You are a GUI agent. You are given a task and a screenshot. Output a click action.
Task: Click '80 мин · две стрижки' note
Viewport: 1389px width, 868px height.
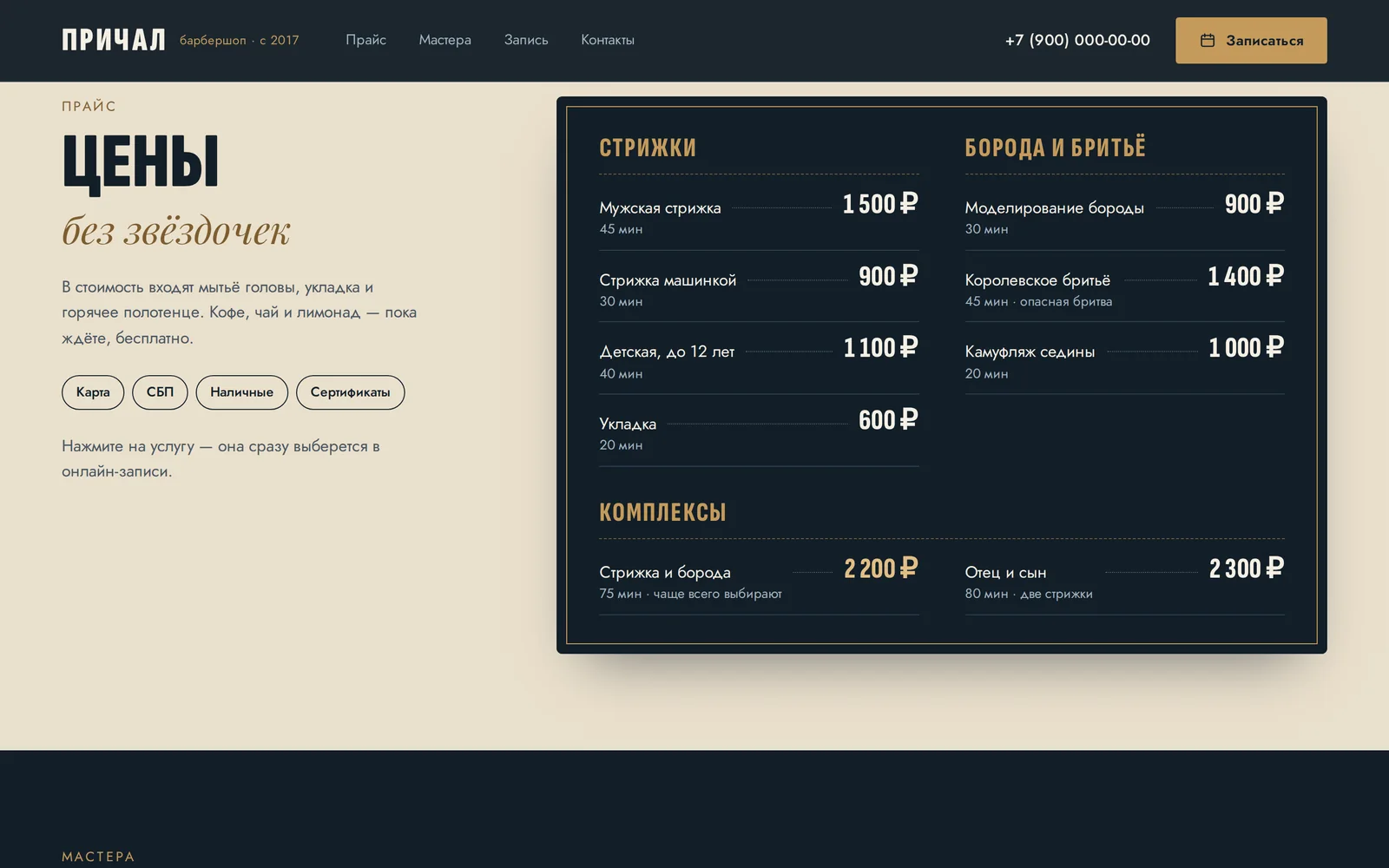(1029, 594)
